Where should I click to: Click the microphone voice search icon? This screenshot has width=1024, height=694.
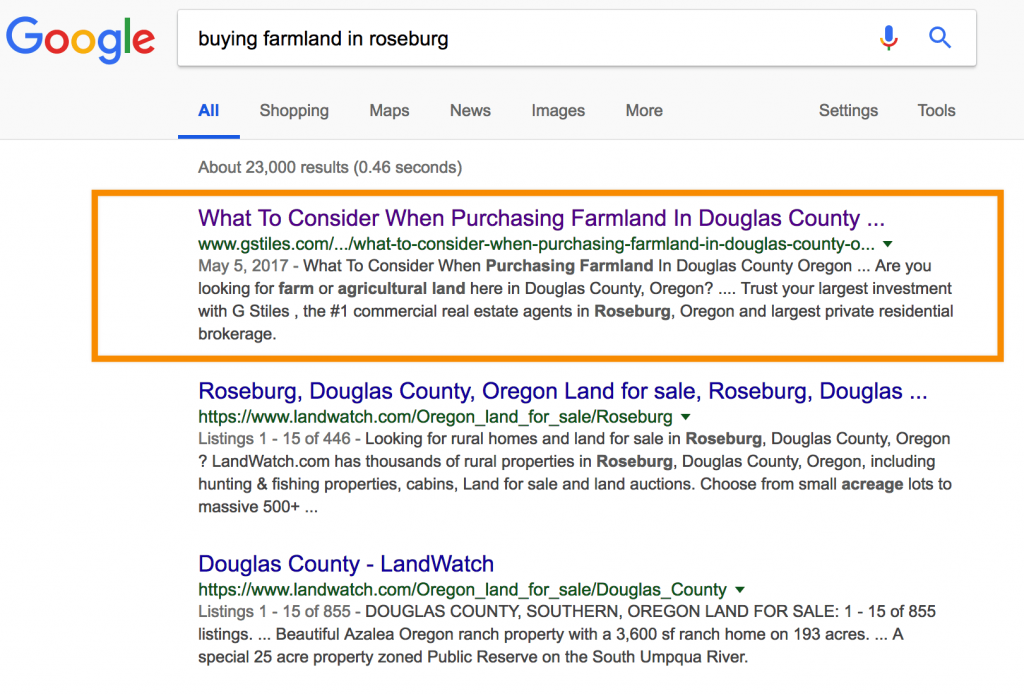(x=888, y=38)
